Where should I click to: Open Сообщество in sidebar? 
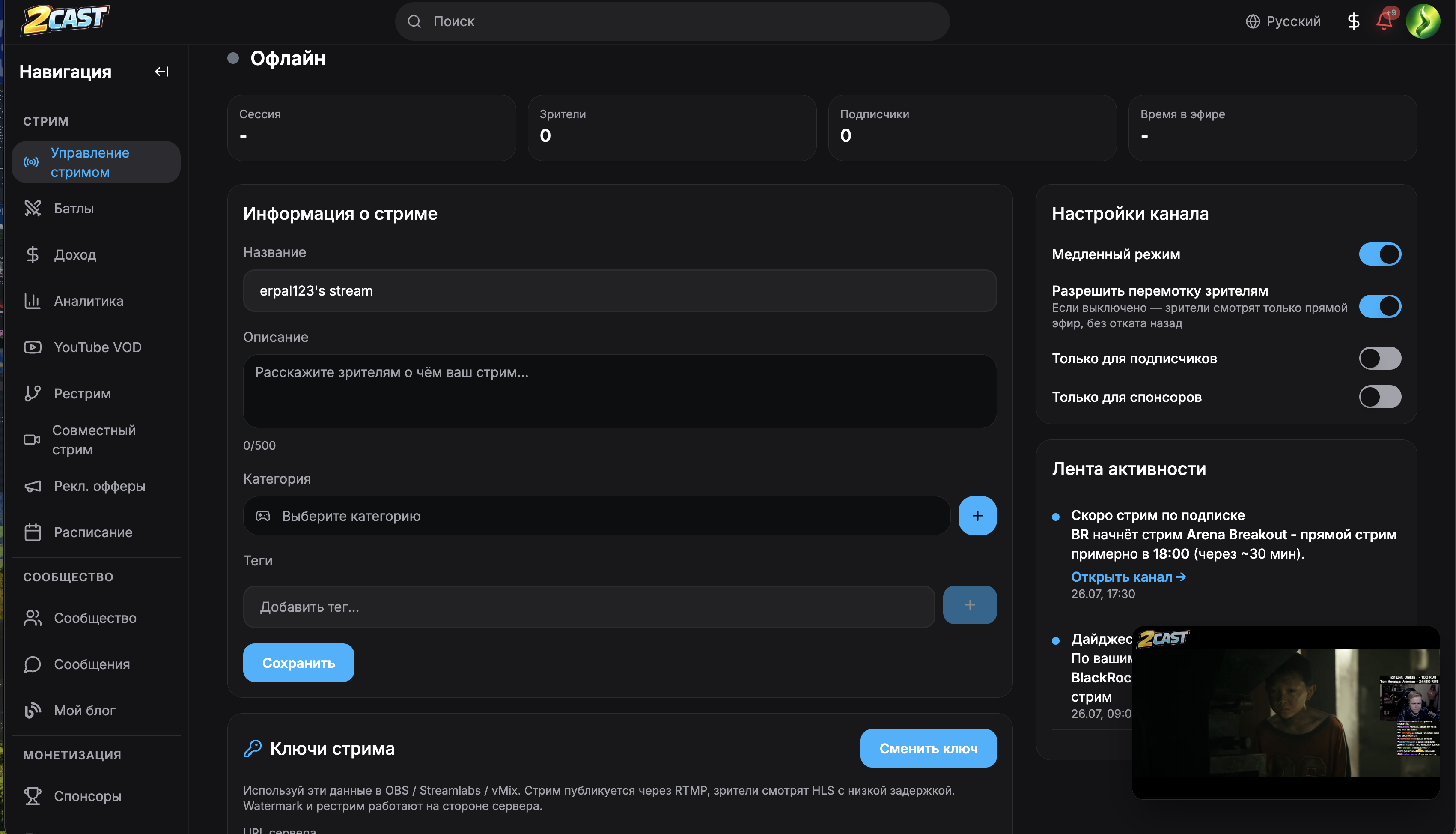coord(95,618)
